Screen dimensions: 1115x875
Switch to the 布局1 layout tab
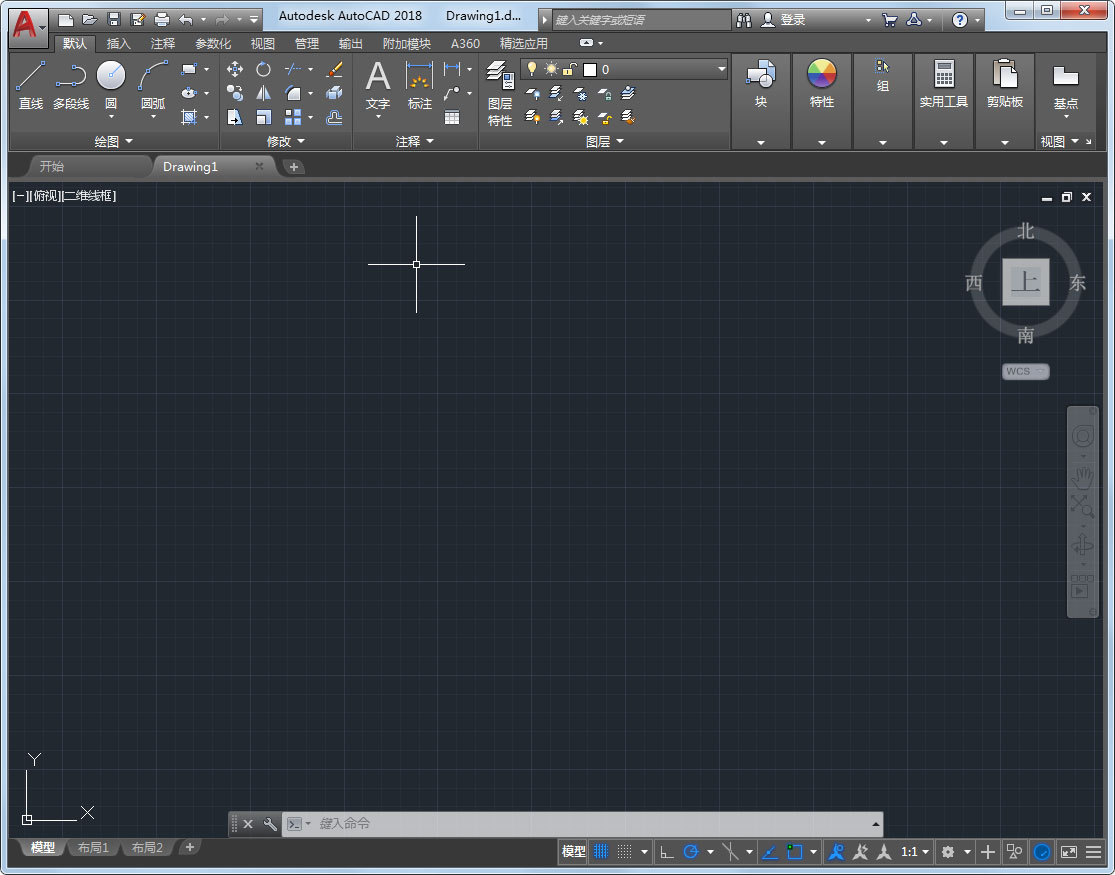[x=92, y=847]
